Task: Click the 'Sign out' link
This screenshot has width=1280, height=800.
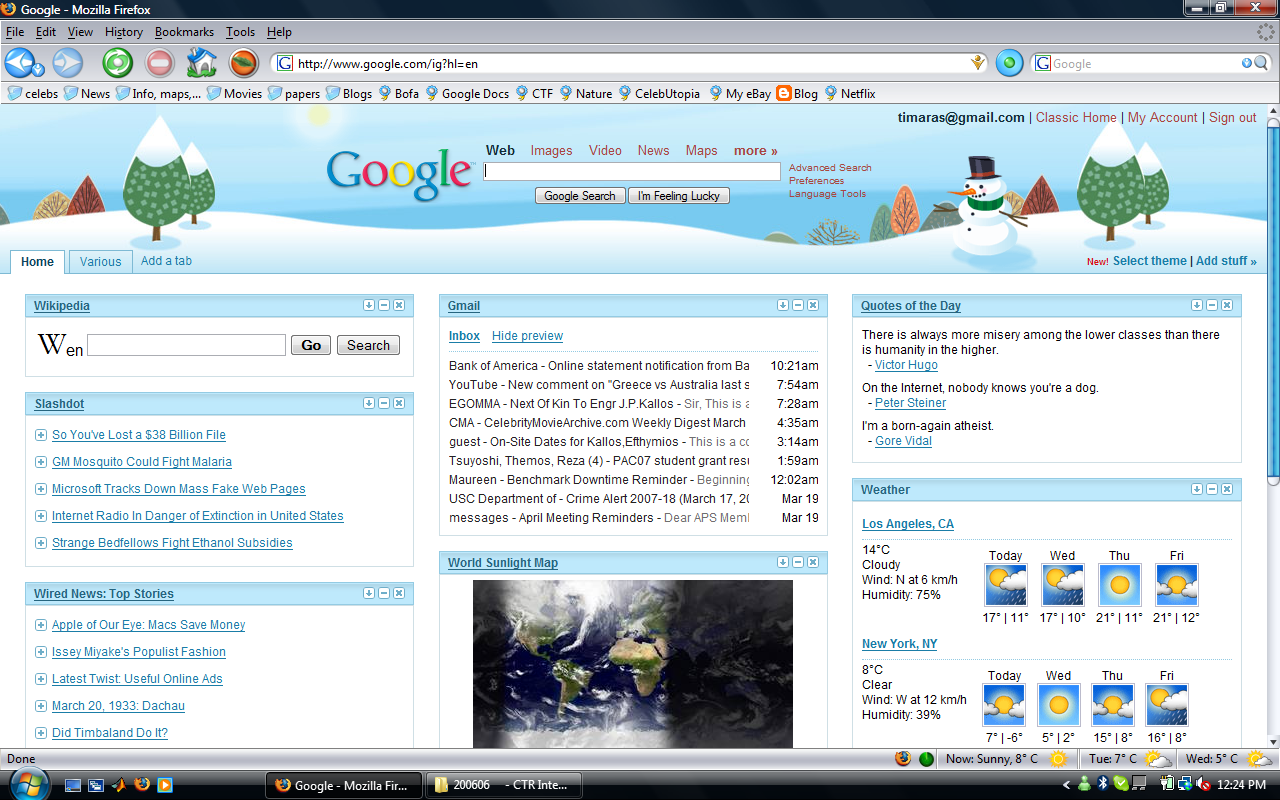Action: click(1233, 117)
